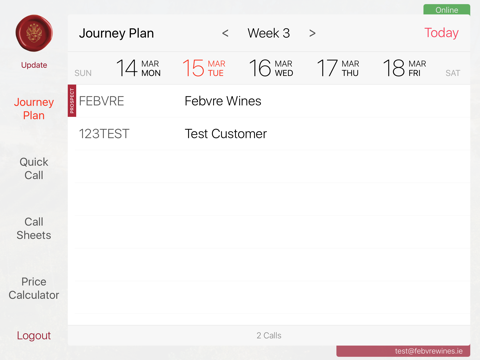Select Friday 18 March

point(404,68)
